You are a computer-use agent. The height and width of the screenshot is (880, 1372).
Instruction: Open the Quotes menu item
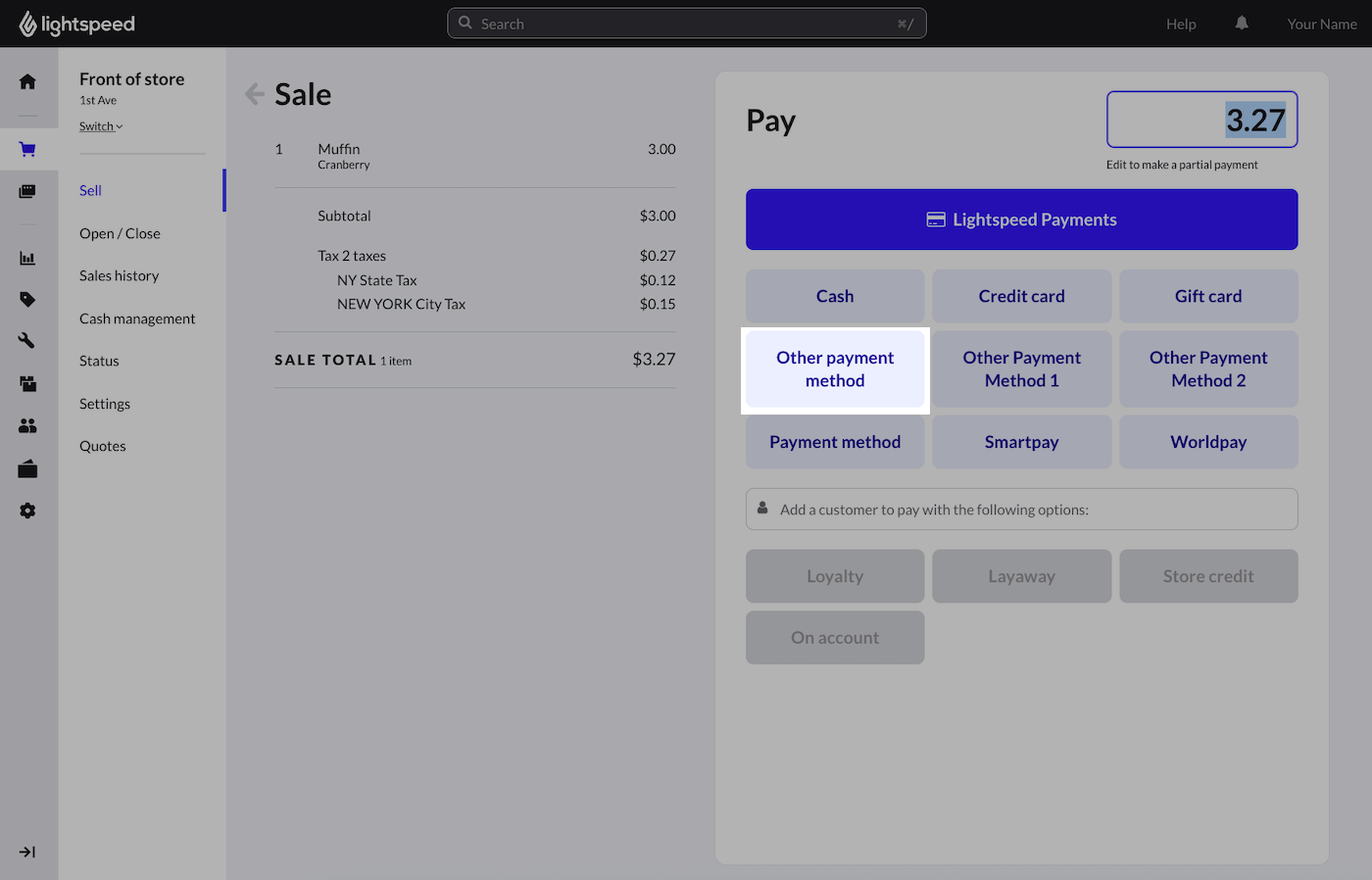(103, 446)
